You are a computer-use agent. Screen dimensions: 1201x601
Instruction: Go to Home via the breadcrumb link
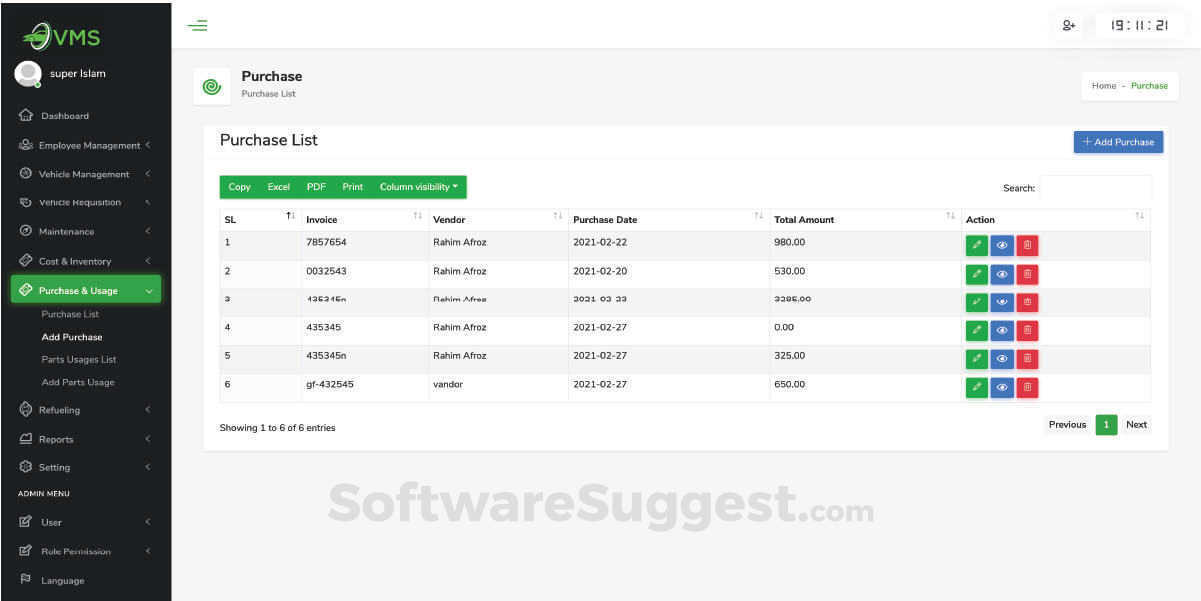(x=1103, y=86)
